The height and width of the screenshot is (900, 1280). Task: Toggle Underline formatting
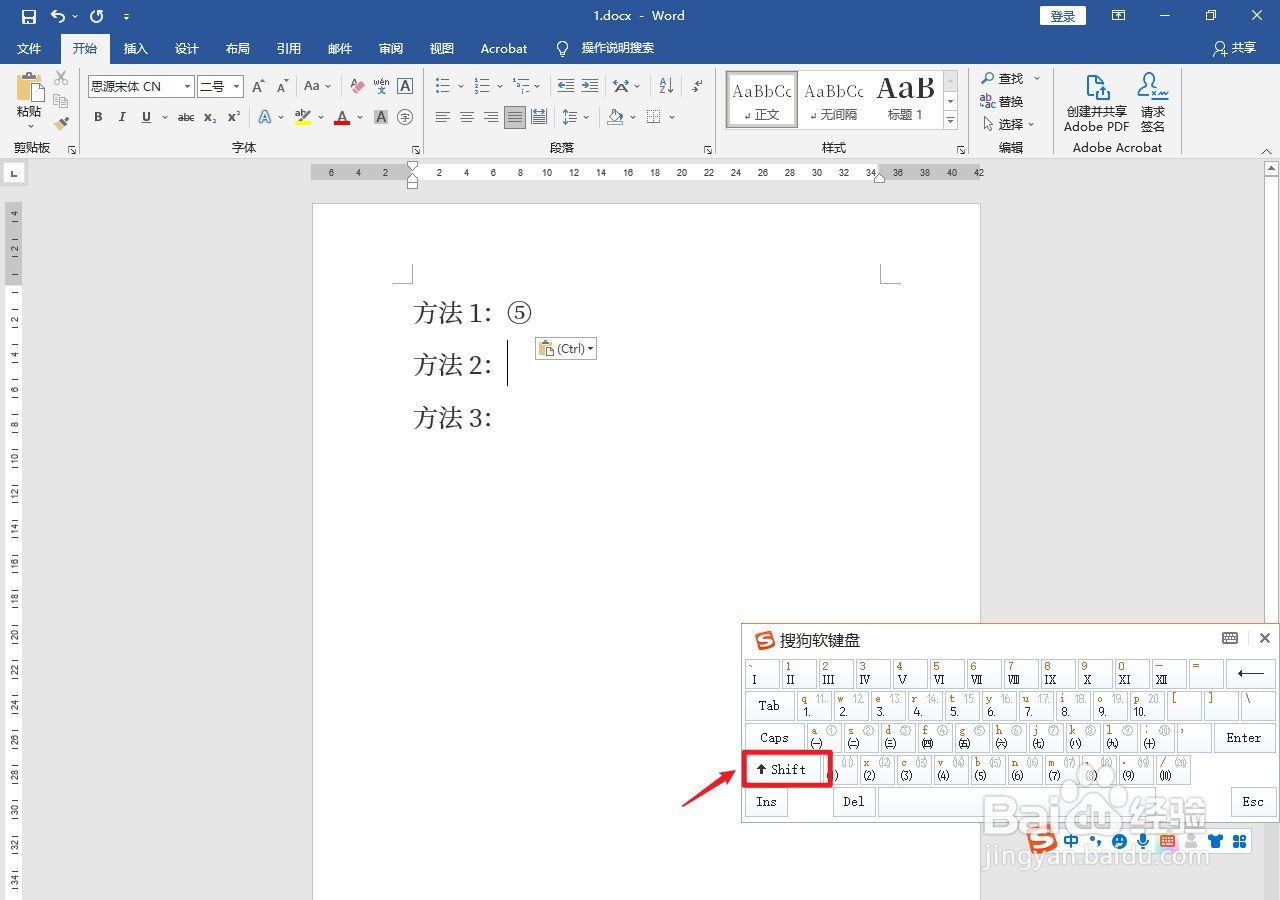tap(147, 117)
